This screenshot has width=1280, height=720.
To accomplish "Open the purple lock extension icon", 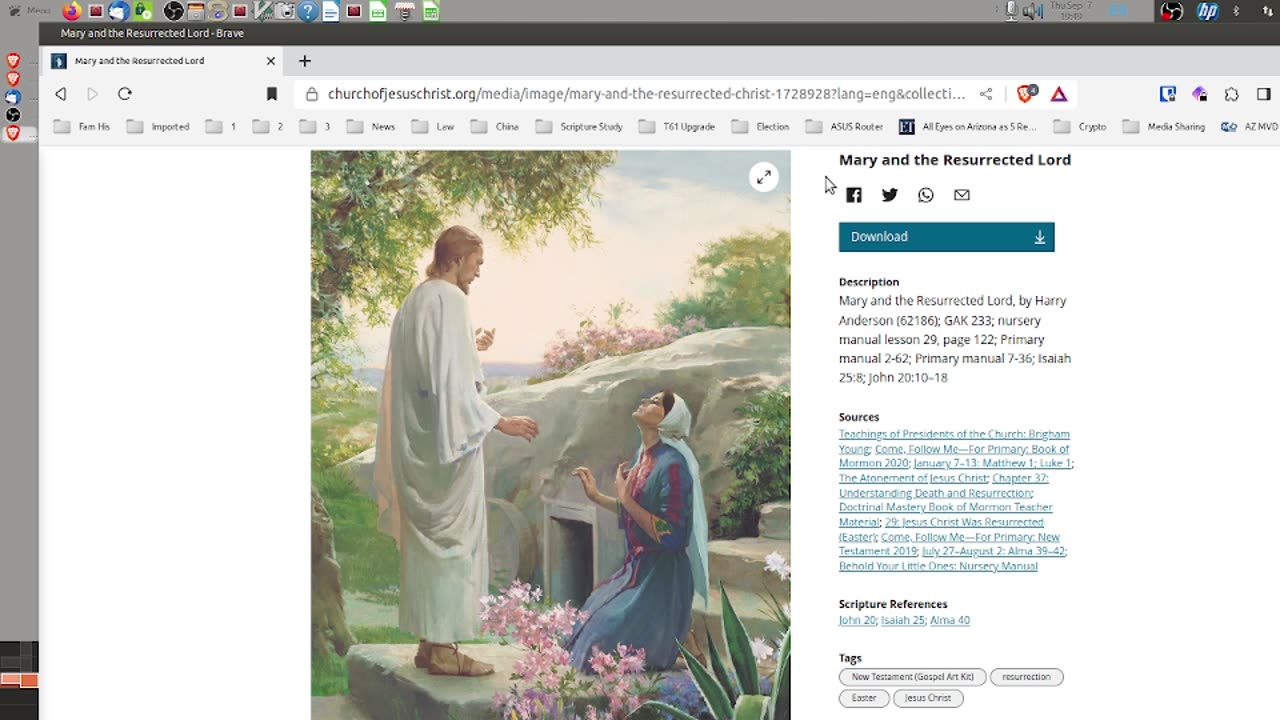I will pyautogui.click(x=1200, y=94).
